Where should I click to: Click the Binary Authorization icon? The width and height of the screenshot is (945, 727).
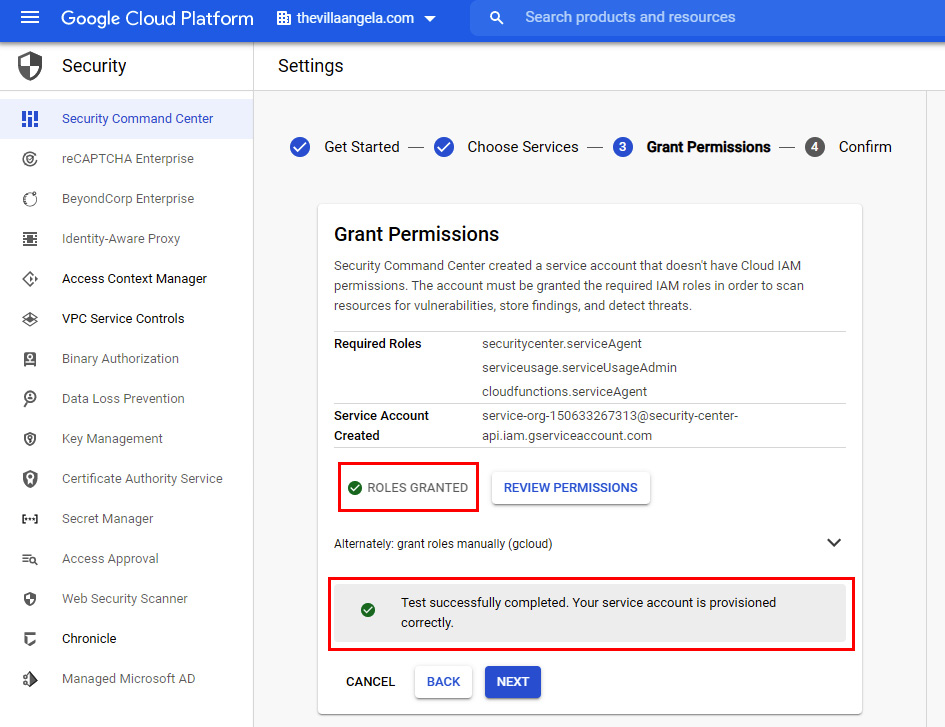[30, 359]
